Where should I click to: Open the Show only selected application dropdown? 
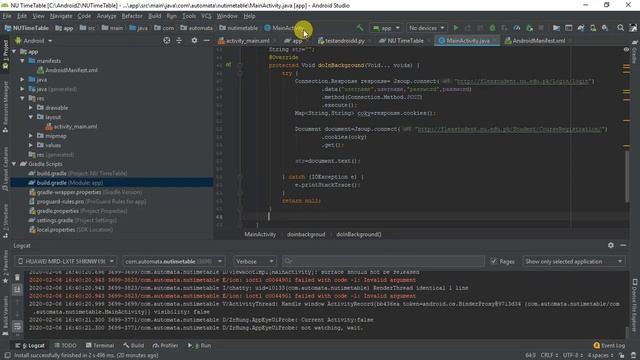(573, 261)
